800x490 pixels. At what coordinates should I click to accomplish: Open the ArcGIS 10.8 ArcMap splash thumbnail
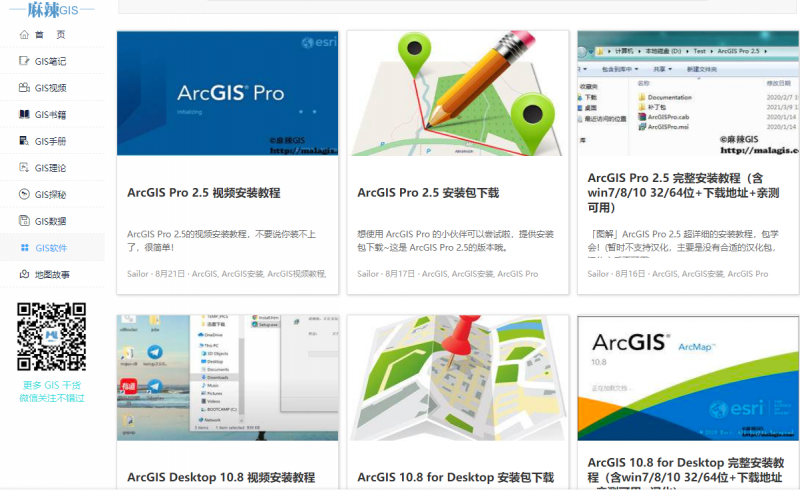tap(688, 378)
